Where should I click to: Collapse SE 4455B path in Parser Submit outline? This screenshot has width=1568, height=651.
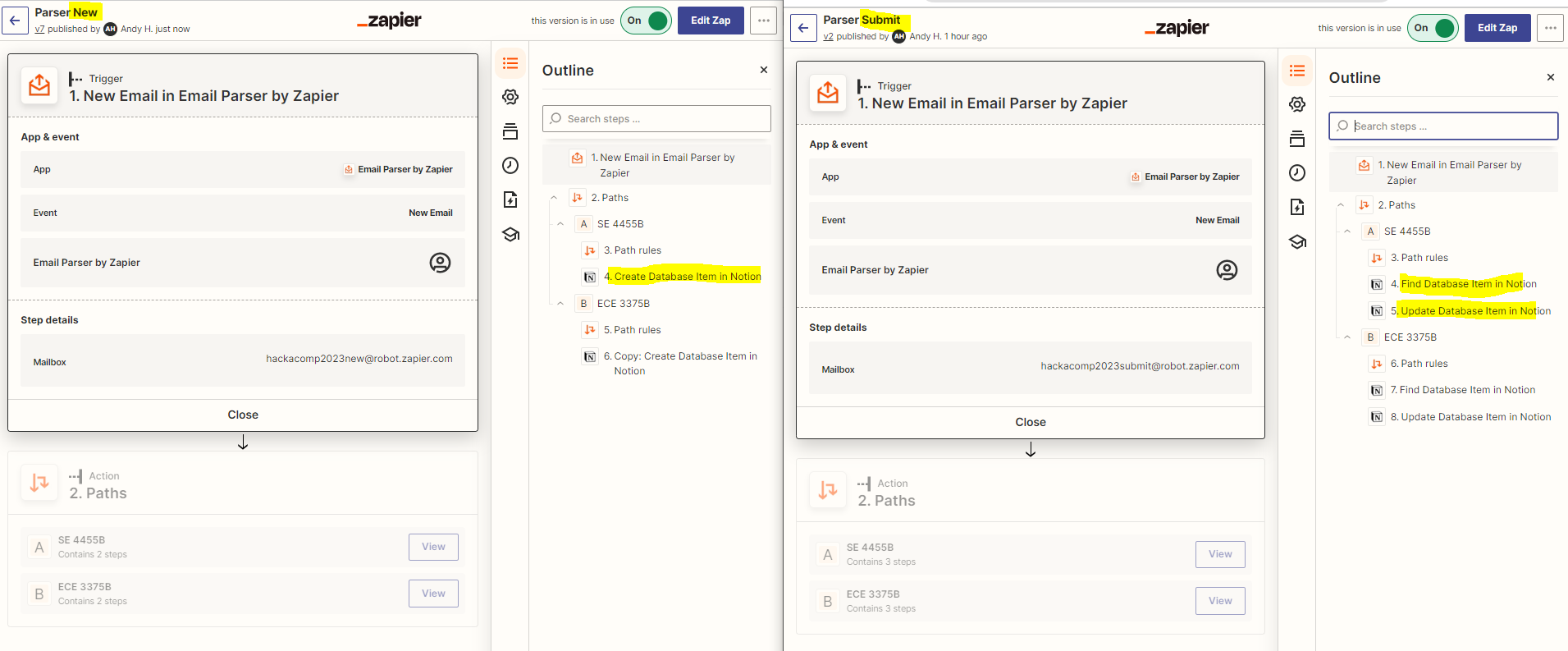(x=1347, y=232)
